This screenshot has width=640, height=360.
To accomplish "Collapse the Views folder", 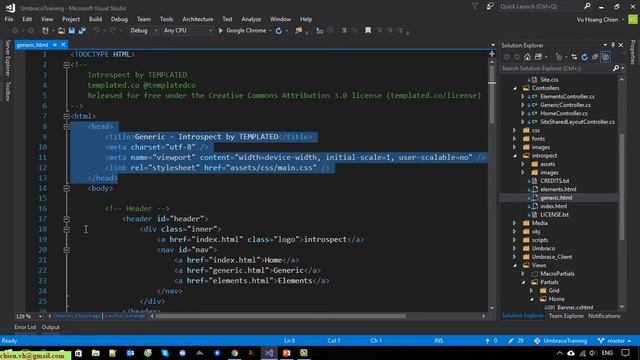I will click(515, 265).
